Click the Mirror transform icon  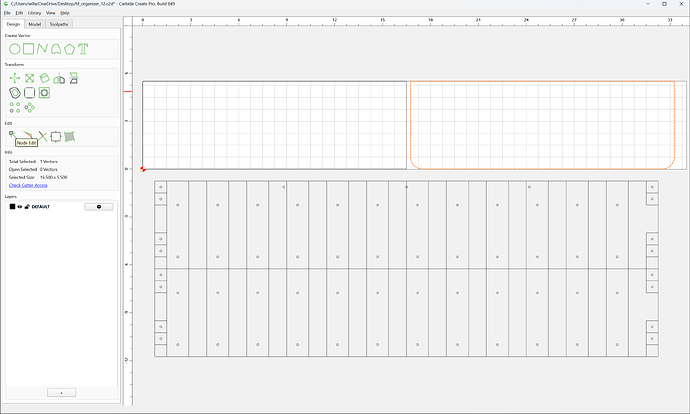(59, 78)
